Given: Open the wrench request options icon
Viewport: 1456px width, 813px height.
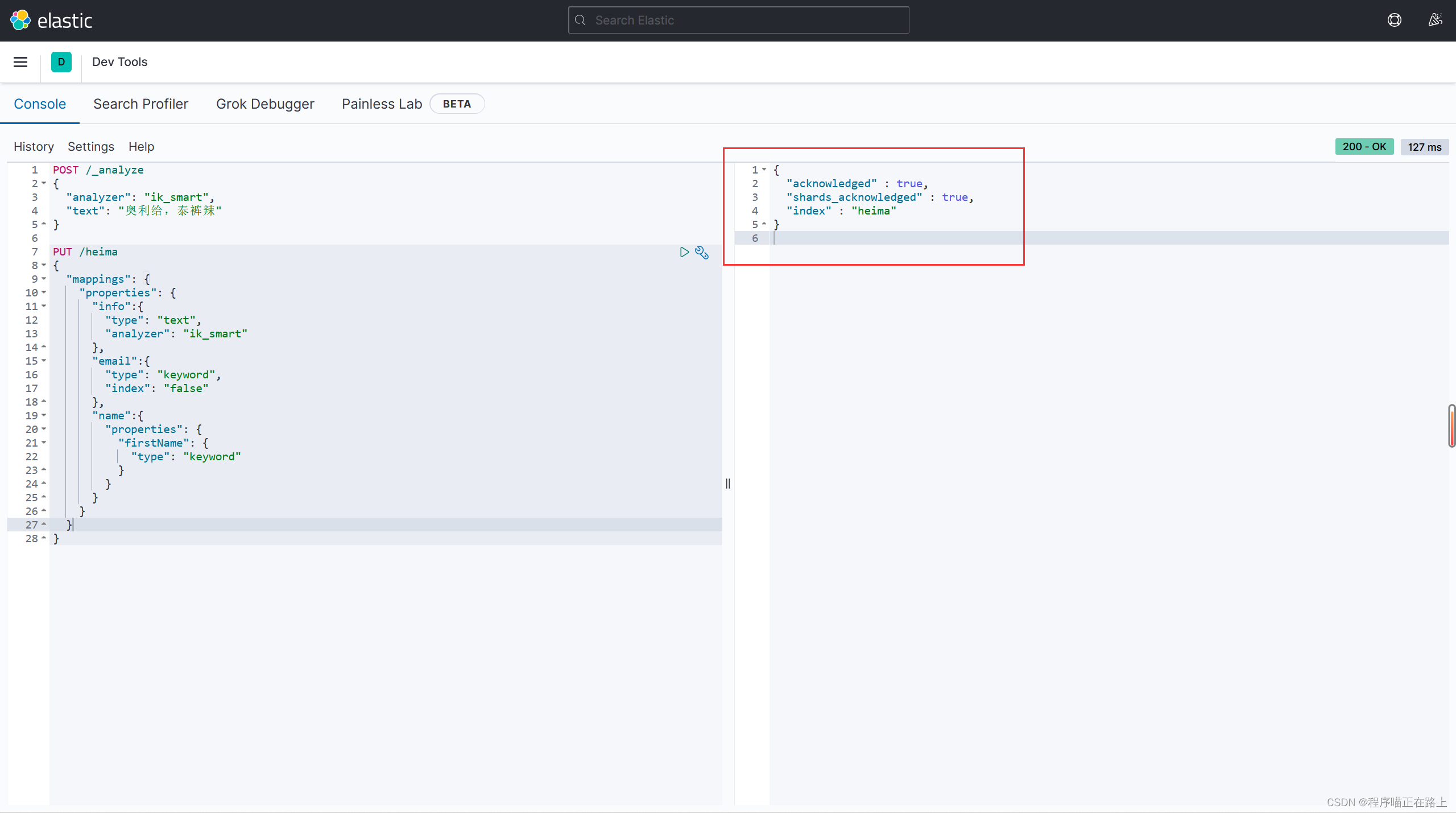Looking at the screenshot, I should [702, 253].
